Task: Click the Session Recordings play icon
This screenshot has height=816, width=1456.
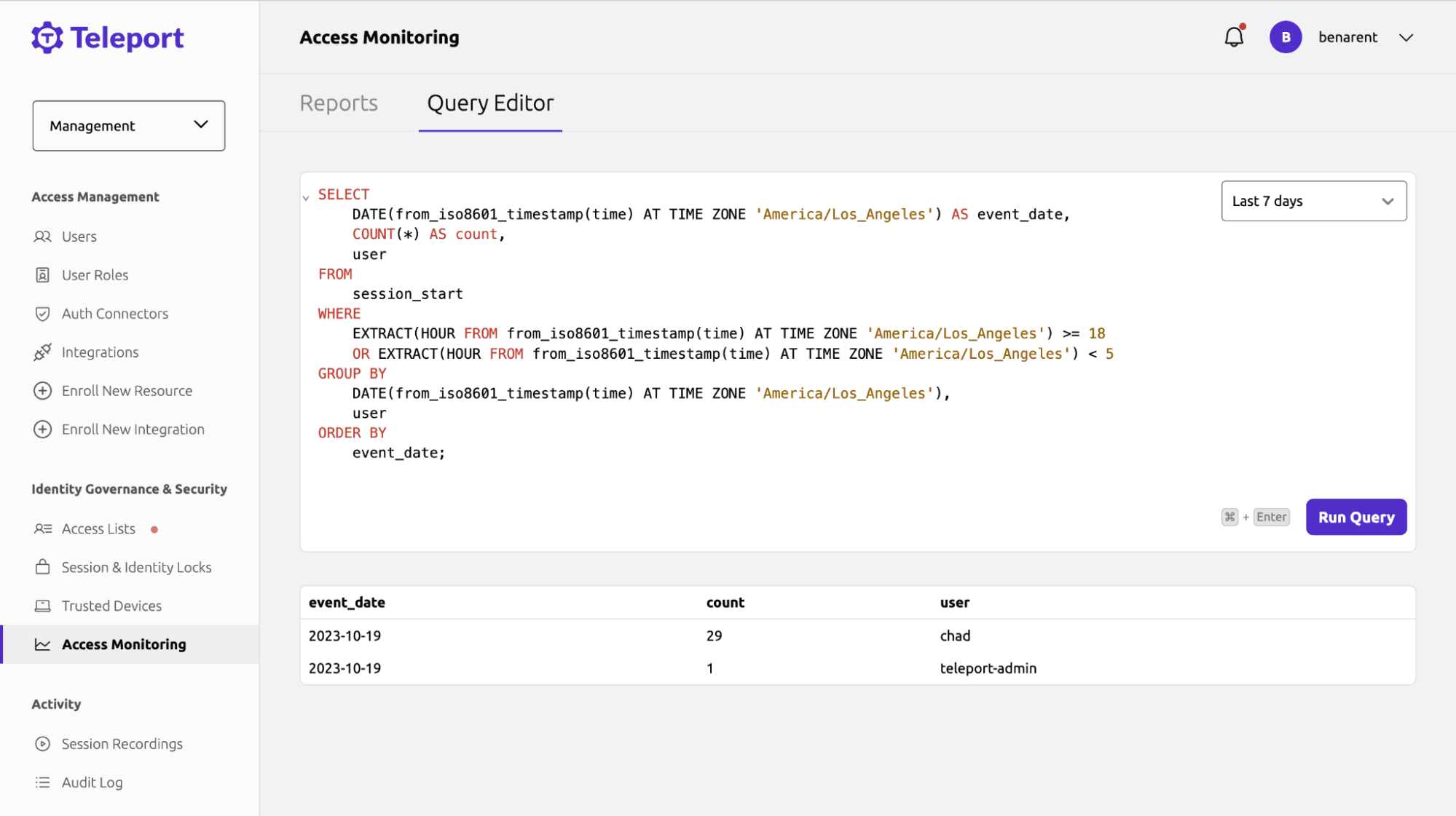Action: click(43, 743)
